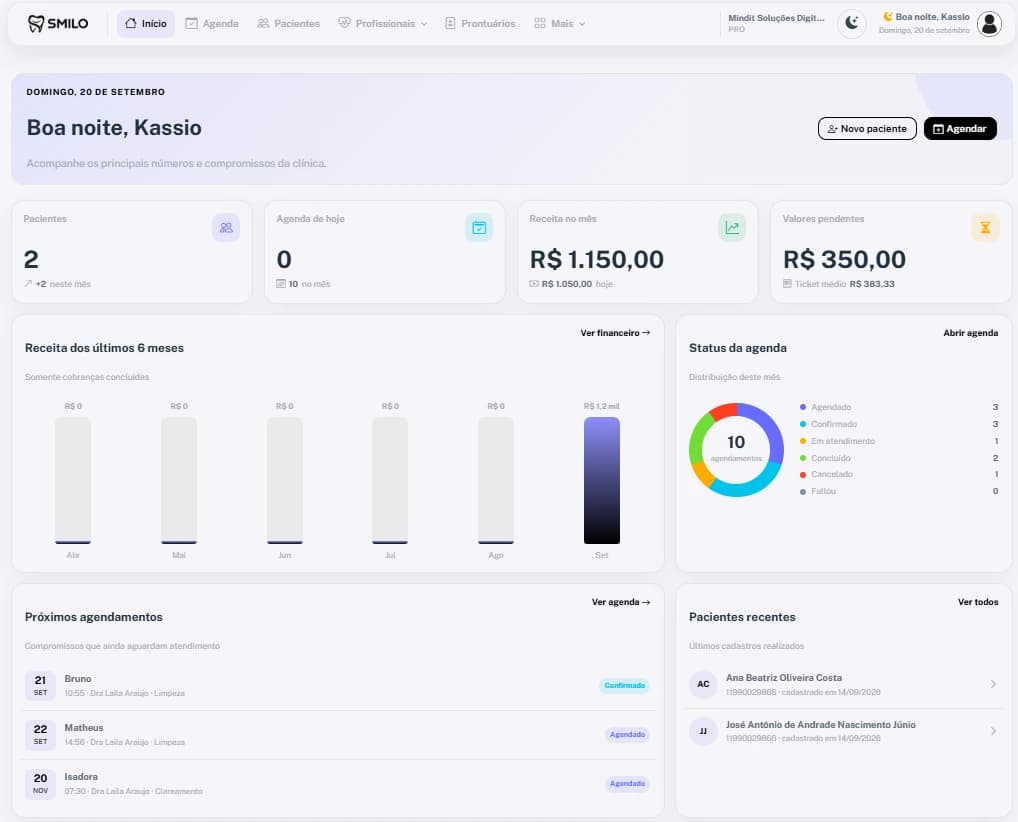The image size is (1018, 822).
Task: Click the AC avatar for Ana Beatriz
Action: (703, 684)
